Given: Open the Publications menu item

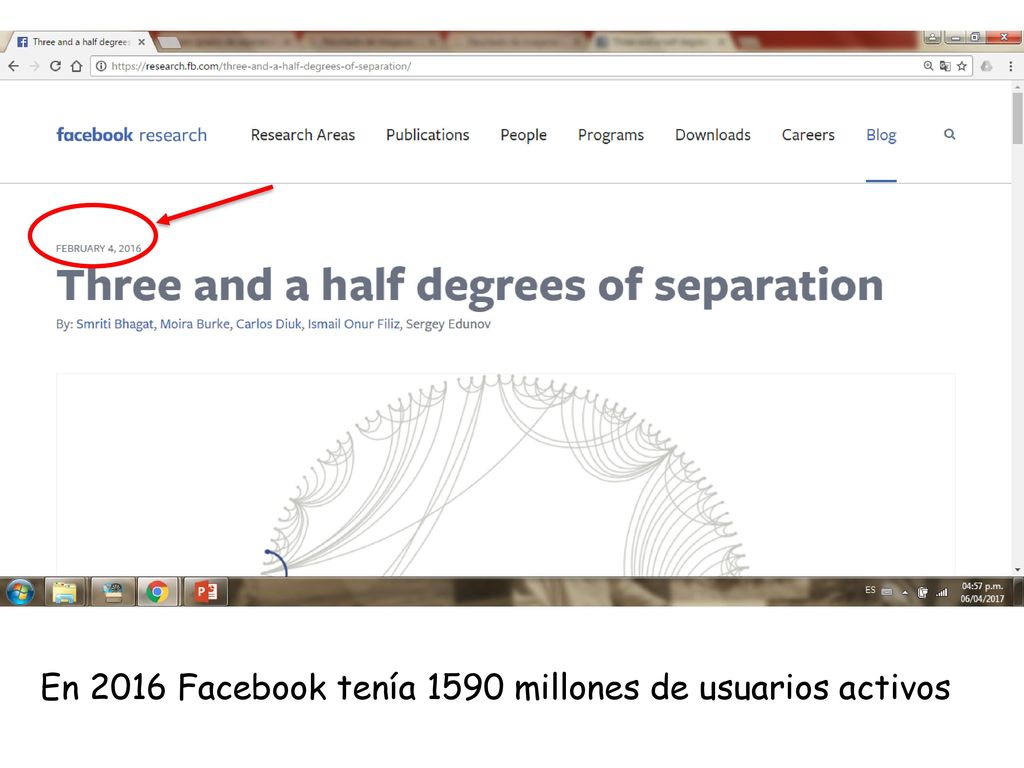Looking at the screenshot, I should tap(428, 135).
